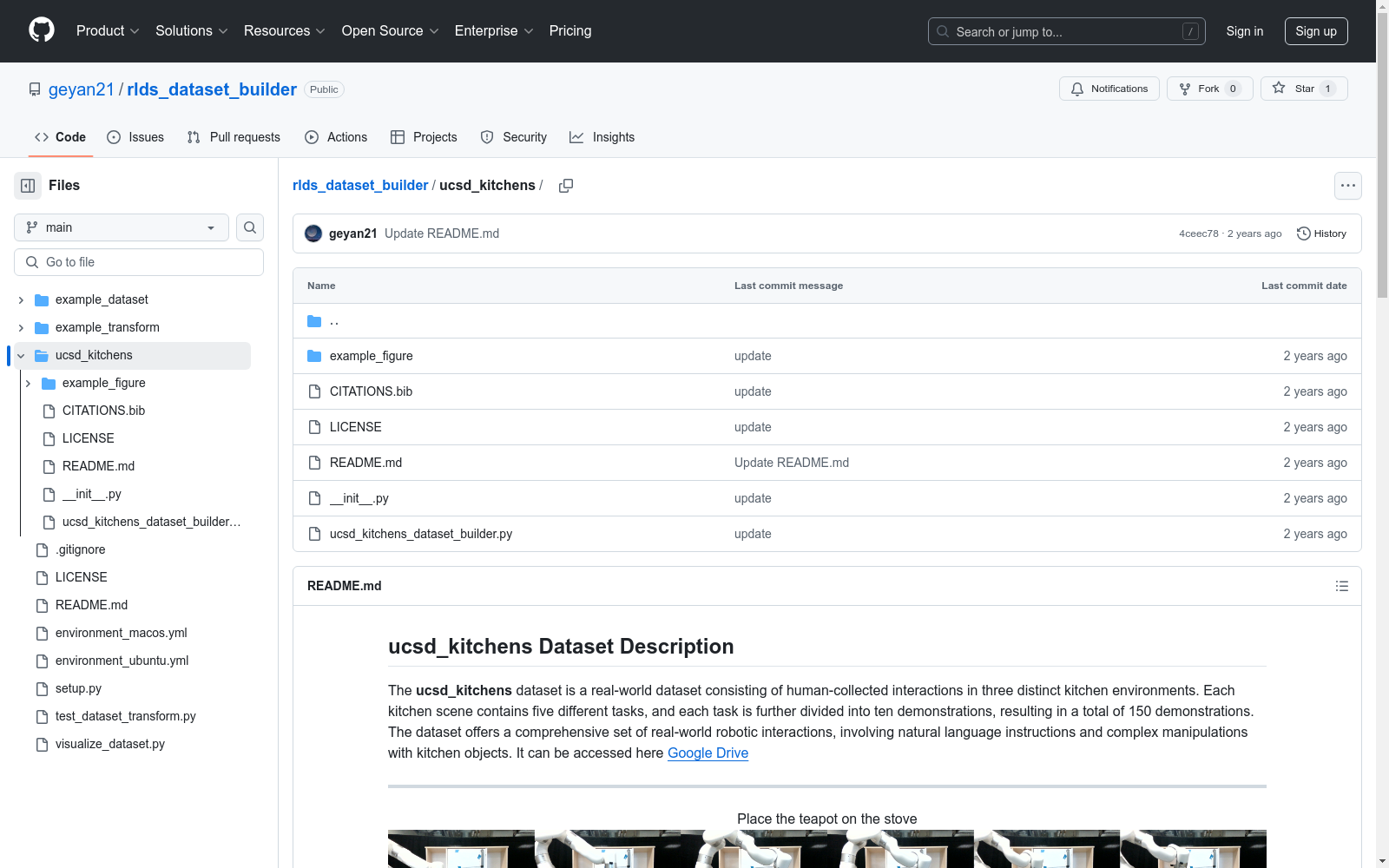
Task: Open setup.py in the file tree
Action: pos(78,688)
